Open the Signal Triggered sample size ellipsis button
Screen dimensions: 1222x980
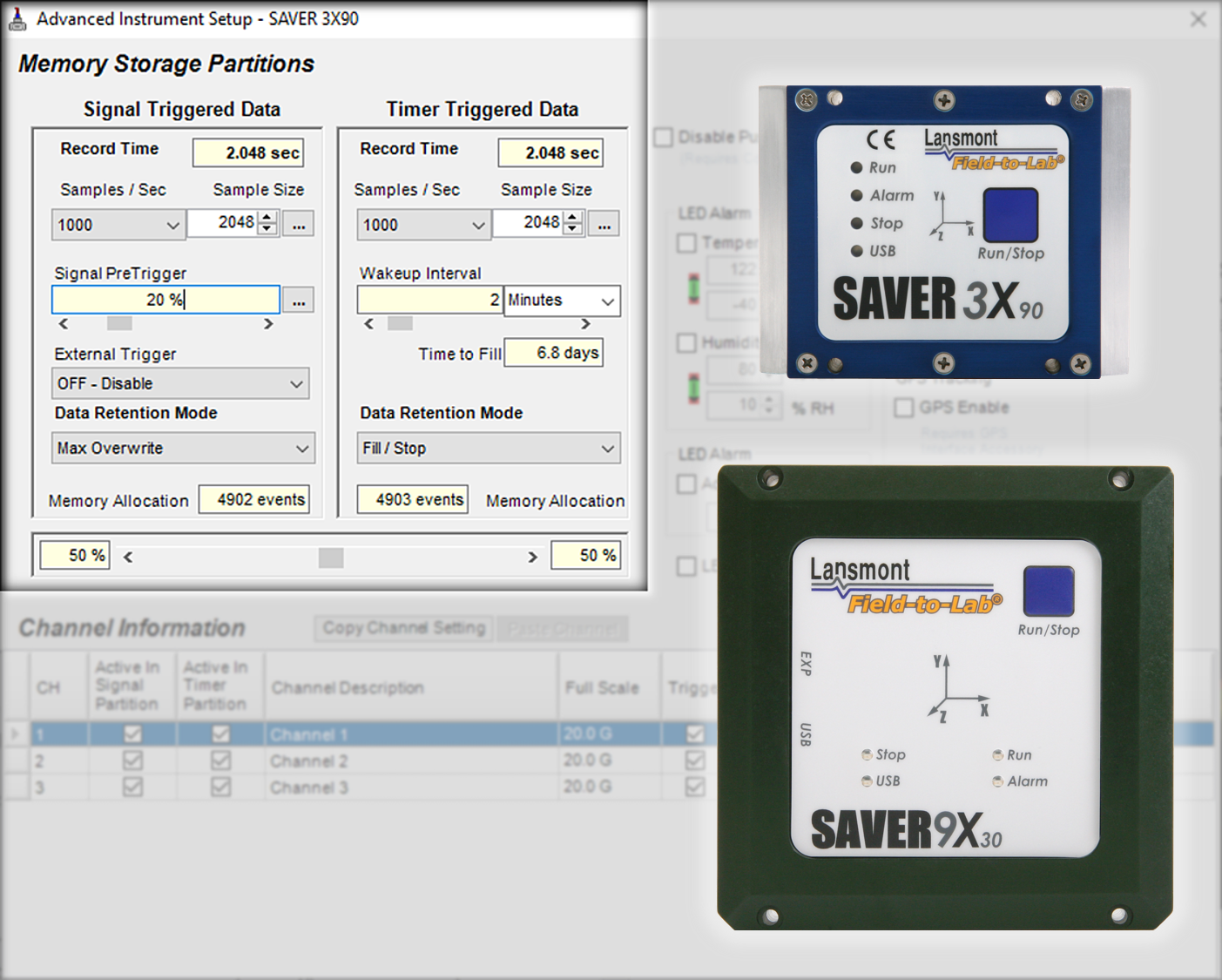pyautogui.click(x=299, y=225)
